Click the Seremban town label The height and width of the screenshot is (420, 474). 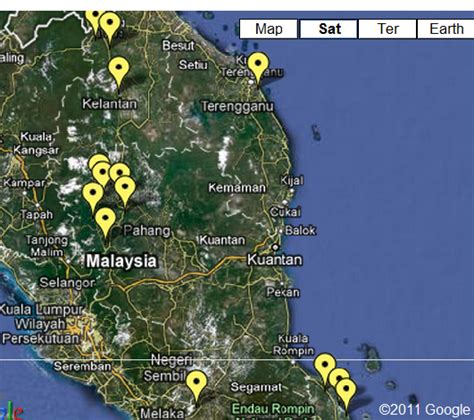(82, 366)
